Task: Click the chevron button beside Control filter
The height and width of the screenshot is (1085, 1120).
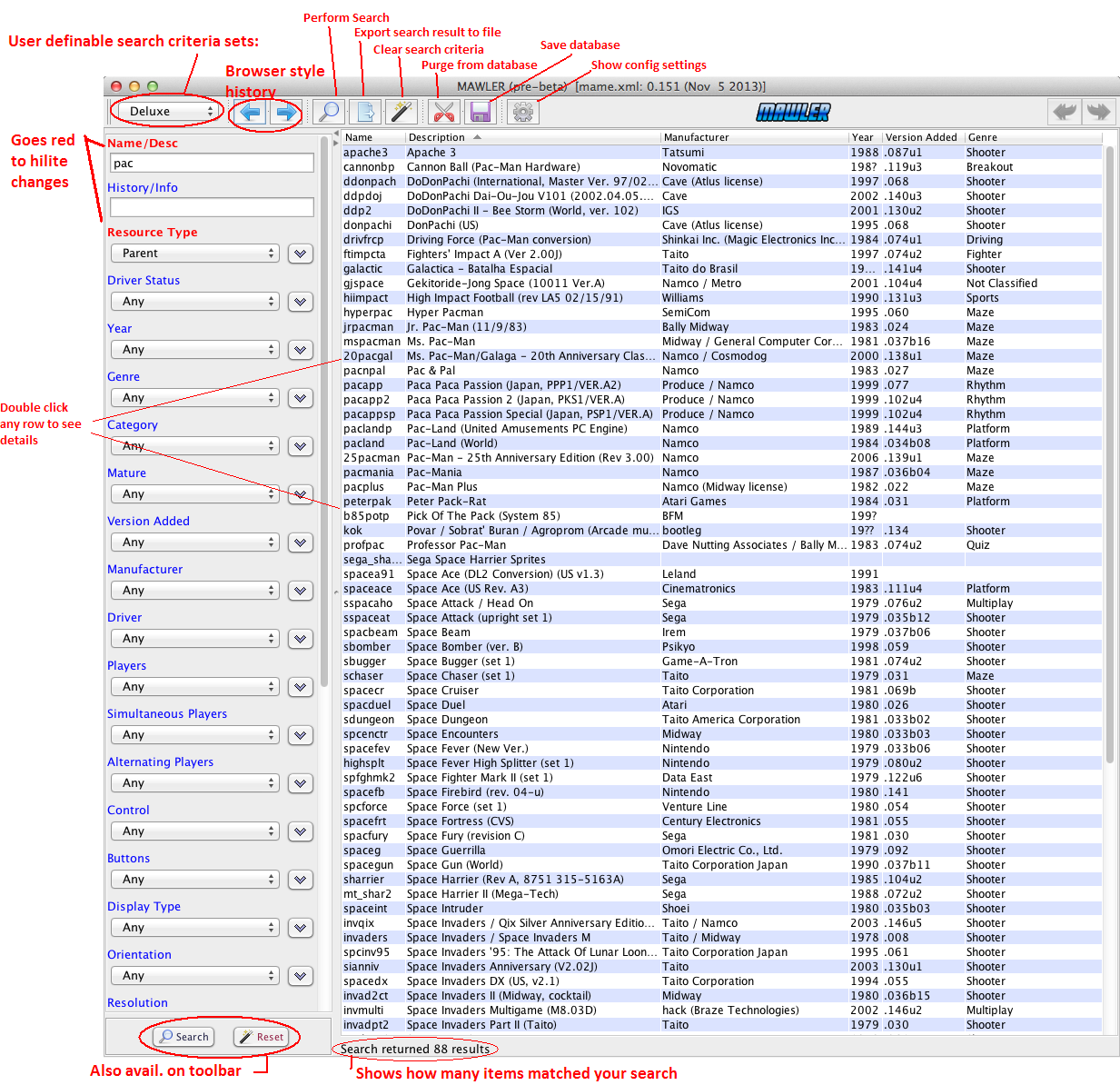Action: pos(301,831)
